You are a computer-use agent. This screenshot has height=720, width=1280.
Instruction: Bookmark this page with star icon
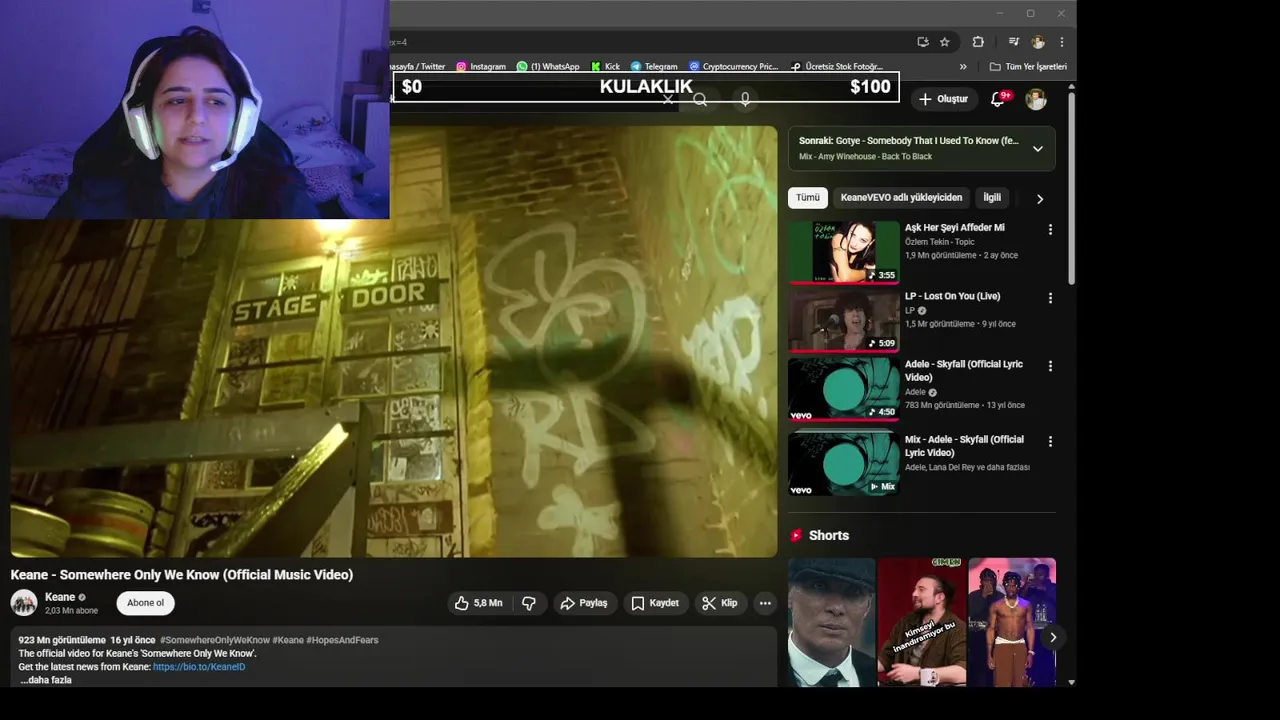945,42
